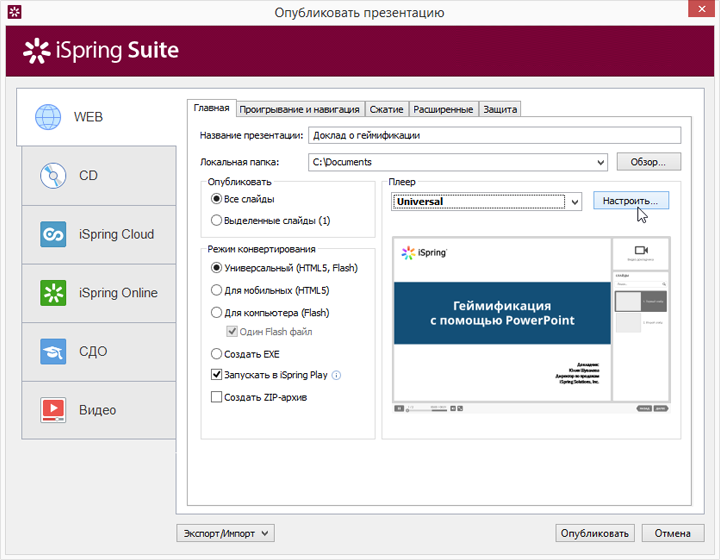Click the preview player progress bar
Viewport: 720px width, 560px height.
tap(427, 409)
